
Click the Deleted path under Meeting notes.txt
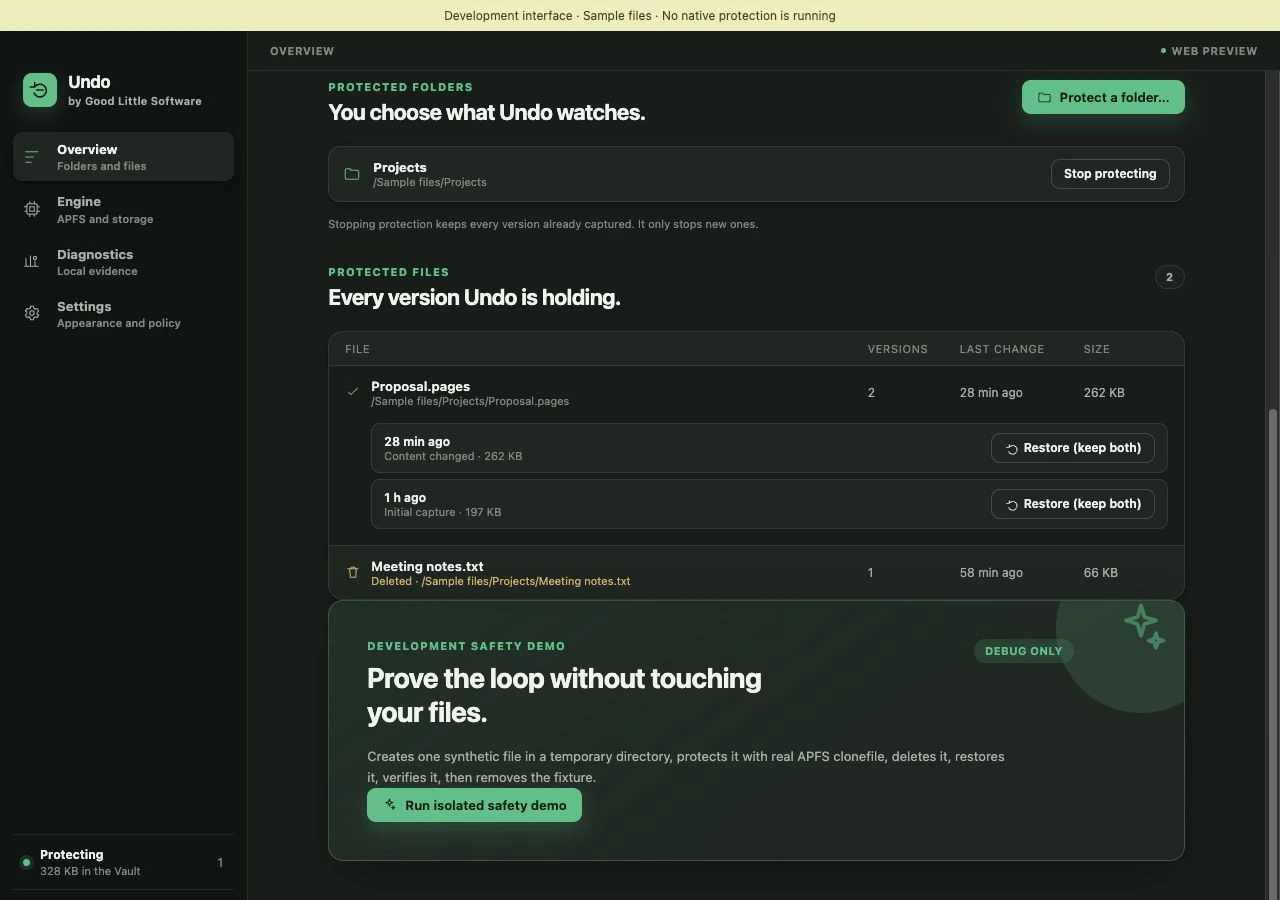(x=501, y=581)
